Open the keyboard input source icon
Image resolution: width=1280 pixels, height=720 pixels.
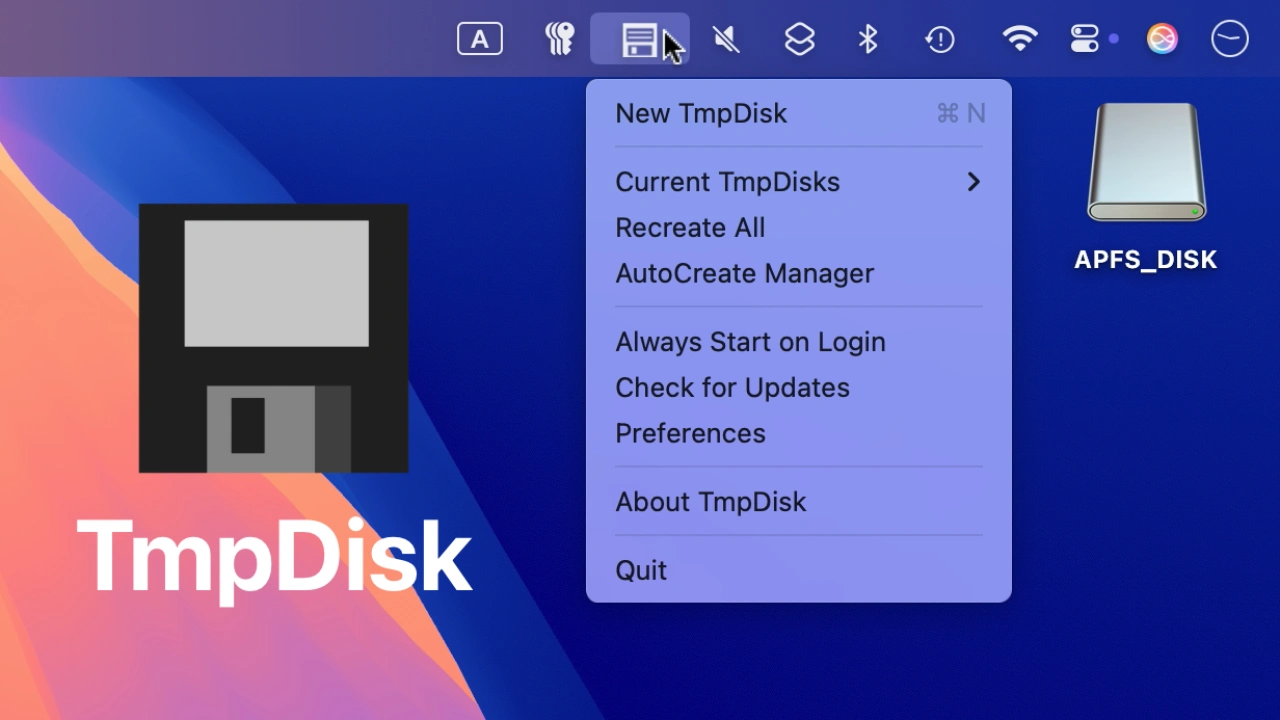480,39
